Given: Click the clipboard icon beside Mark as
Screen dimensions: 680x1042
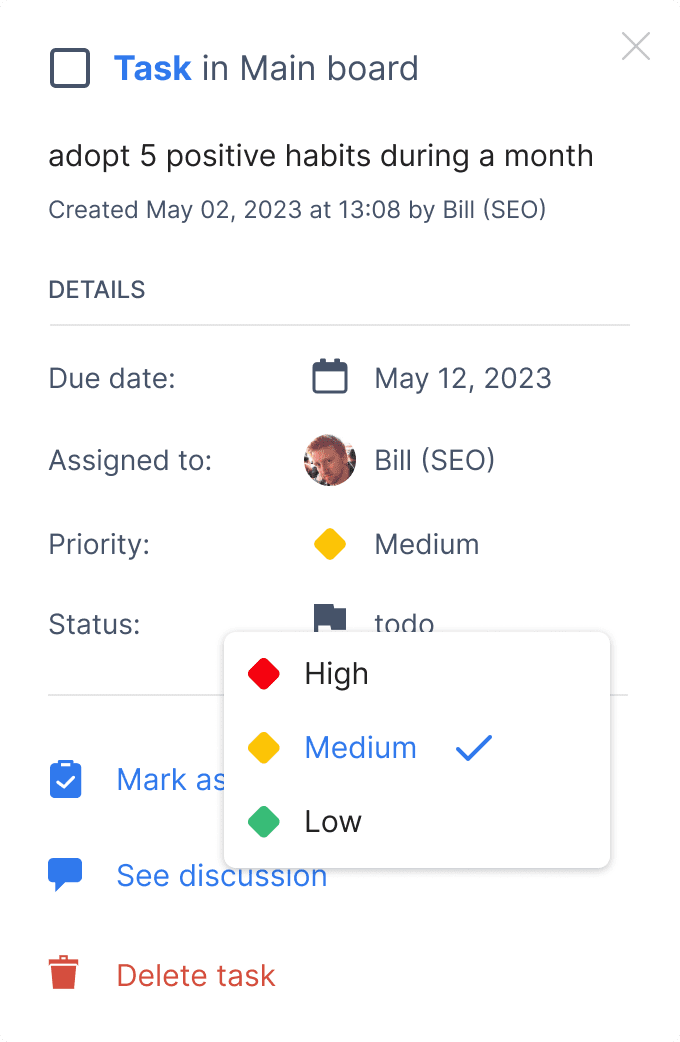Looking at the screenshot, I should coord(65,779).
